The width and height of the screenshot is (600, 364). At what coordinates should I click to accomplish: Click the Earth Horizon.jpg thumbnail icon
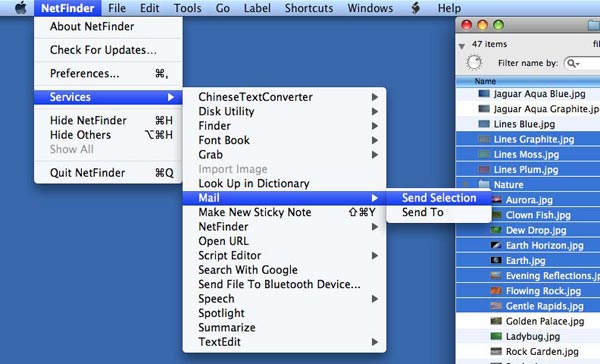[x=496, y=245]
